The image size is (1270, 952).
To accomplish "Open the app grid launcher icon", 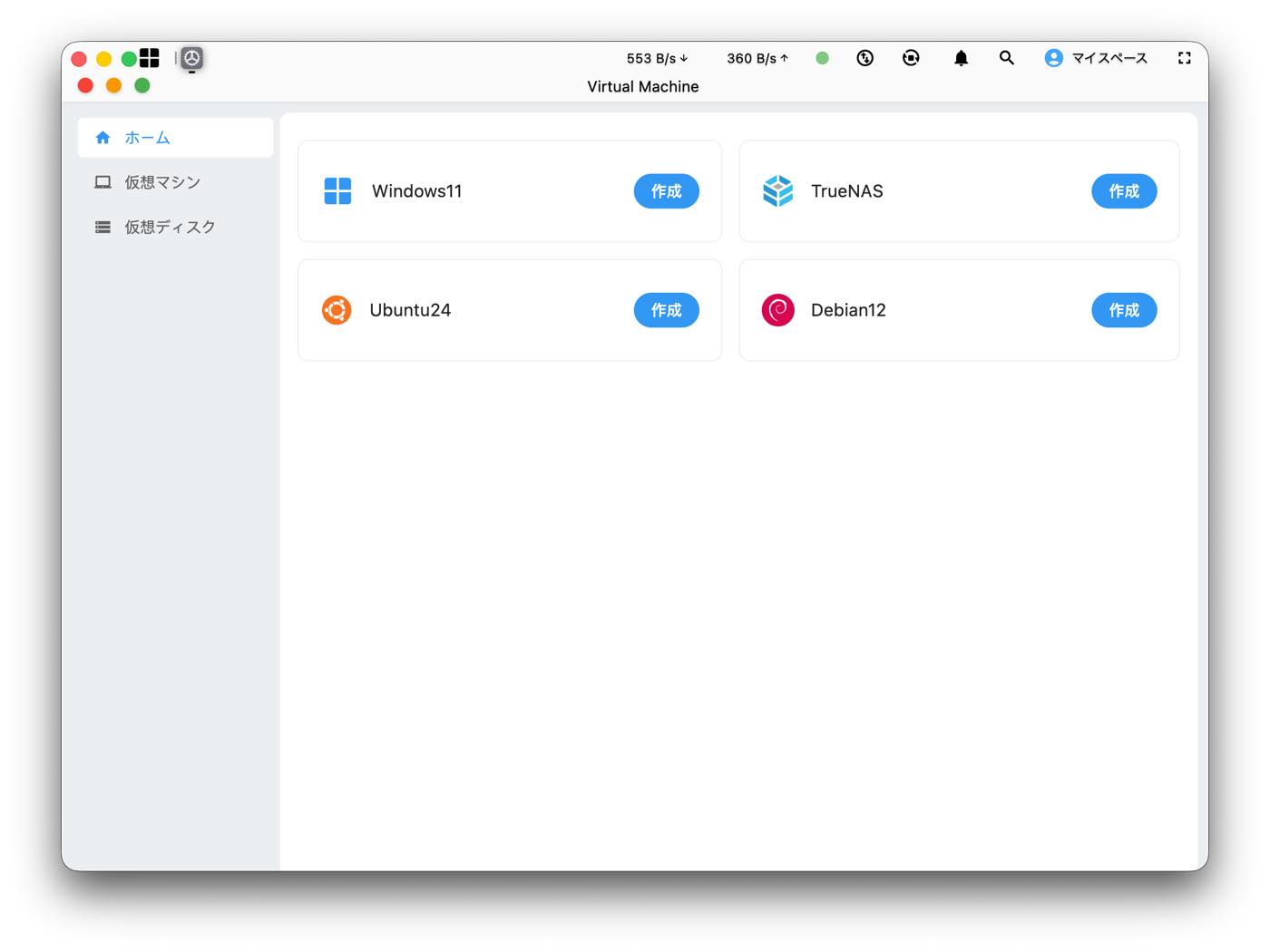I will pyautogui.click(x=150, y=58).
